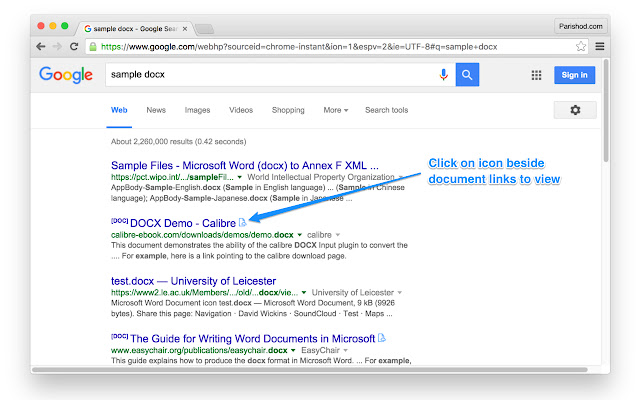This screenshot has height=400, width=640.
Task: Click the Google logo
Action: coord(66,75)
